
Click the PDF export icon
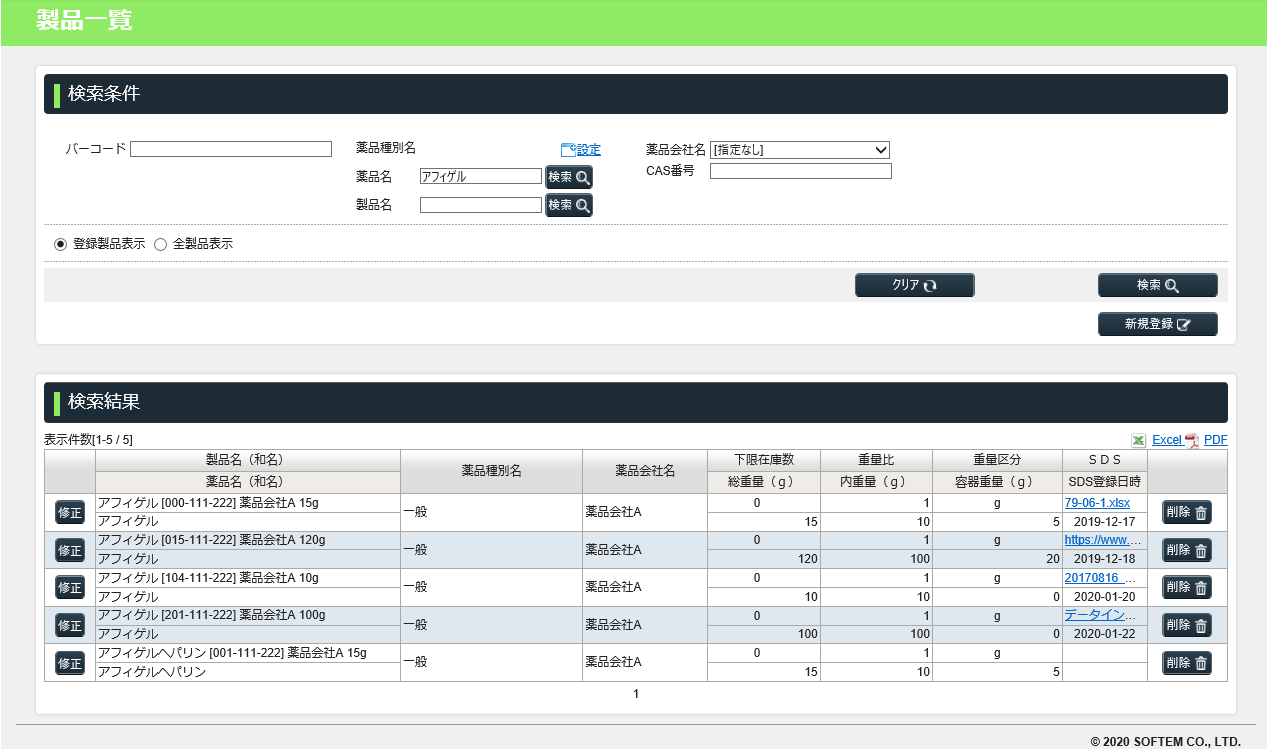(x=1192, y=441)
